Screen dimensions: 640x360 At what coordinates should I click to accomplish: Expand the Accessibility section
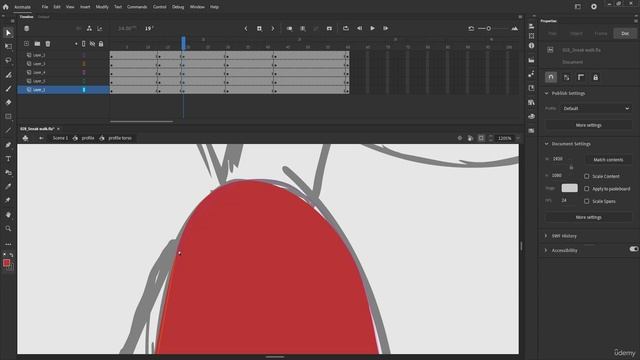(546, 251)
